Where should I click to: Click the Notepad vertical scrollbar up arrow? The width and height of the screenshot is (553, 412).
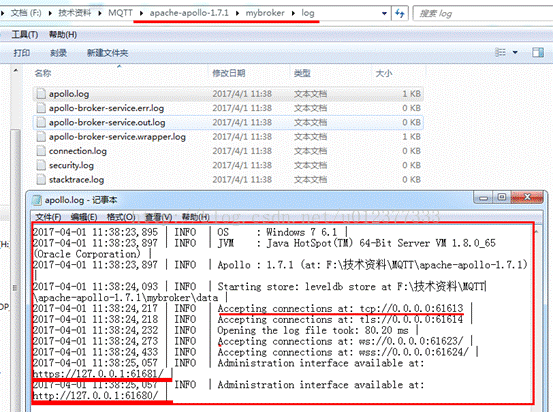[x=536, y=232]
